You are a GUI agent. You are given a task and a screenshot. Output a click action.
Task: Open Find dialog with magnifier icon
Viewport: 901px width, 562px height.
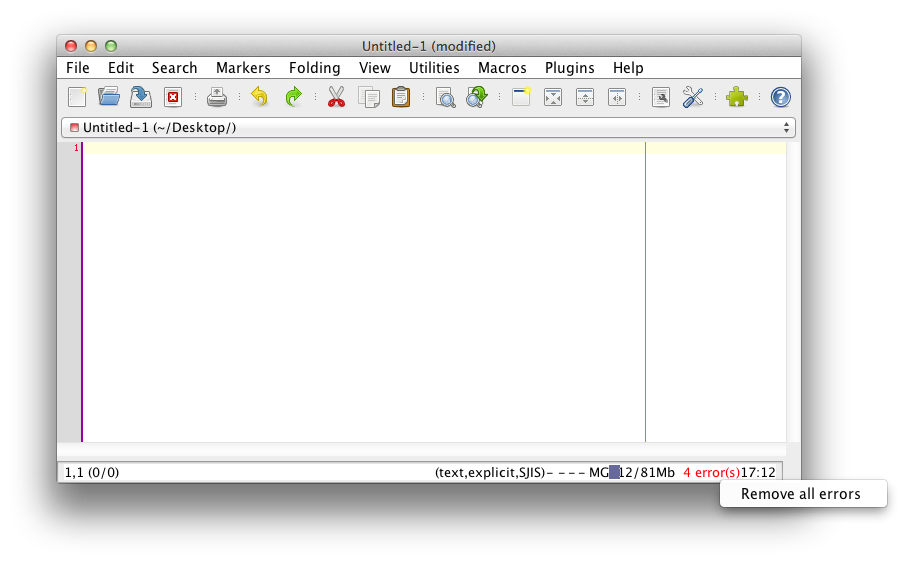[445, 97]
